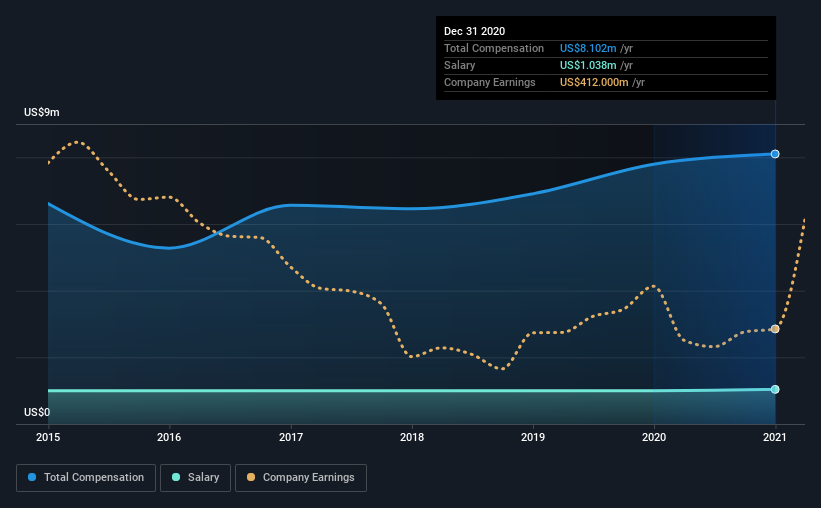Click the Salary tooltip row label
This screenshot has height=508, width=821.
pyautogui.click(x=460, y=65)
